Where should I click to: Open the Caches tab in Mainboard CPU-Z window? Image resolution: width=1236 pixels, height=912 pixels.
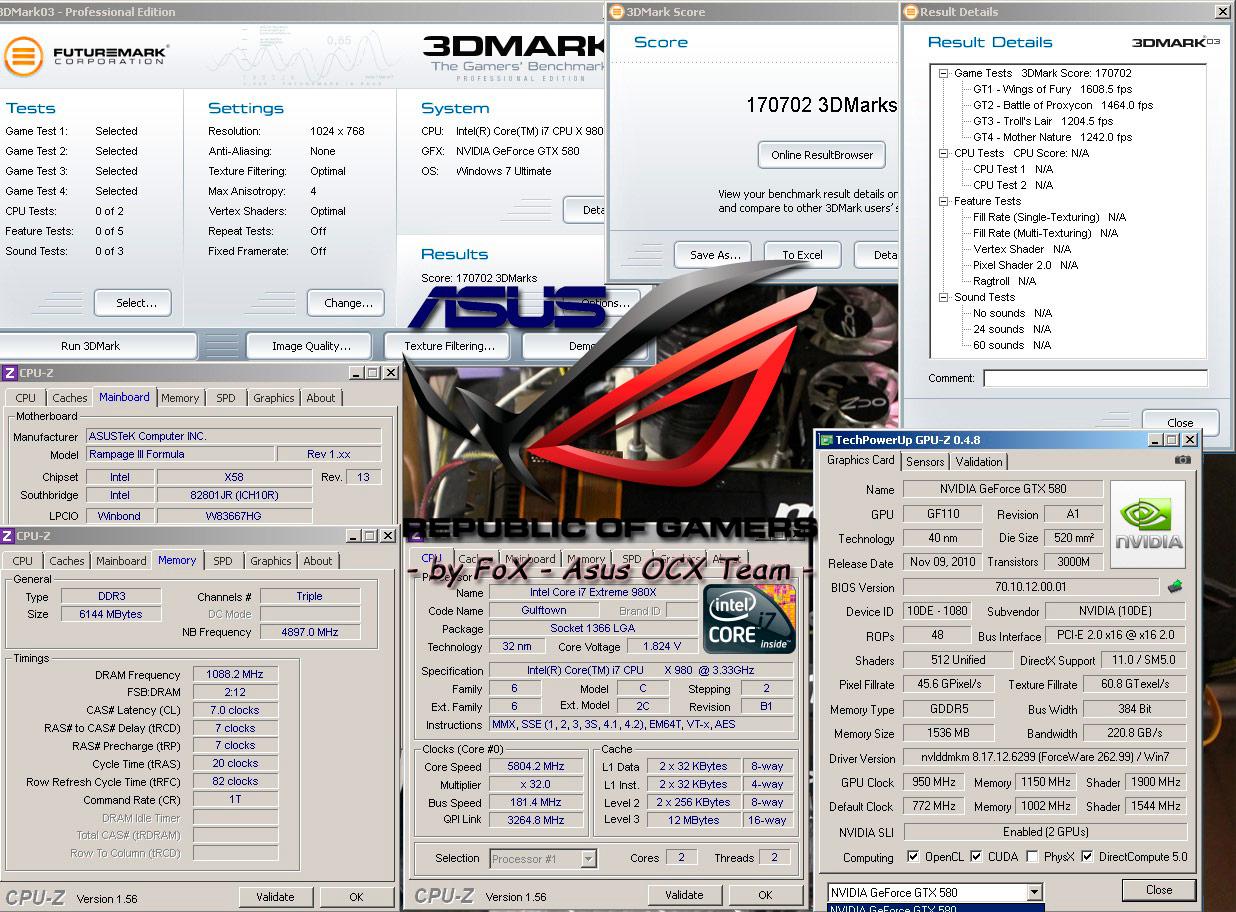[x=69, y=398]
